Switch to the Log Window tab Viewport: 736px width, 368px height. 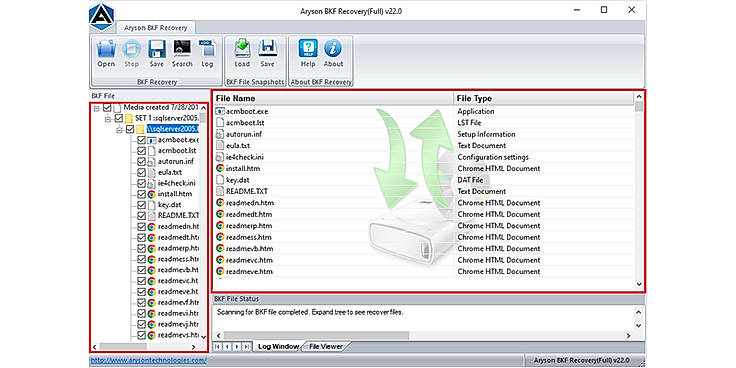point(278,346)
